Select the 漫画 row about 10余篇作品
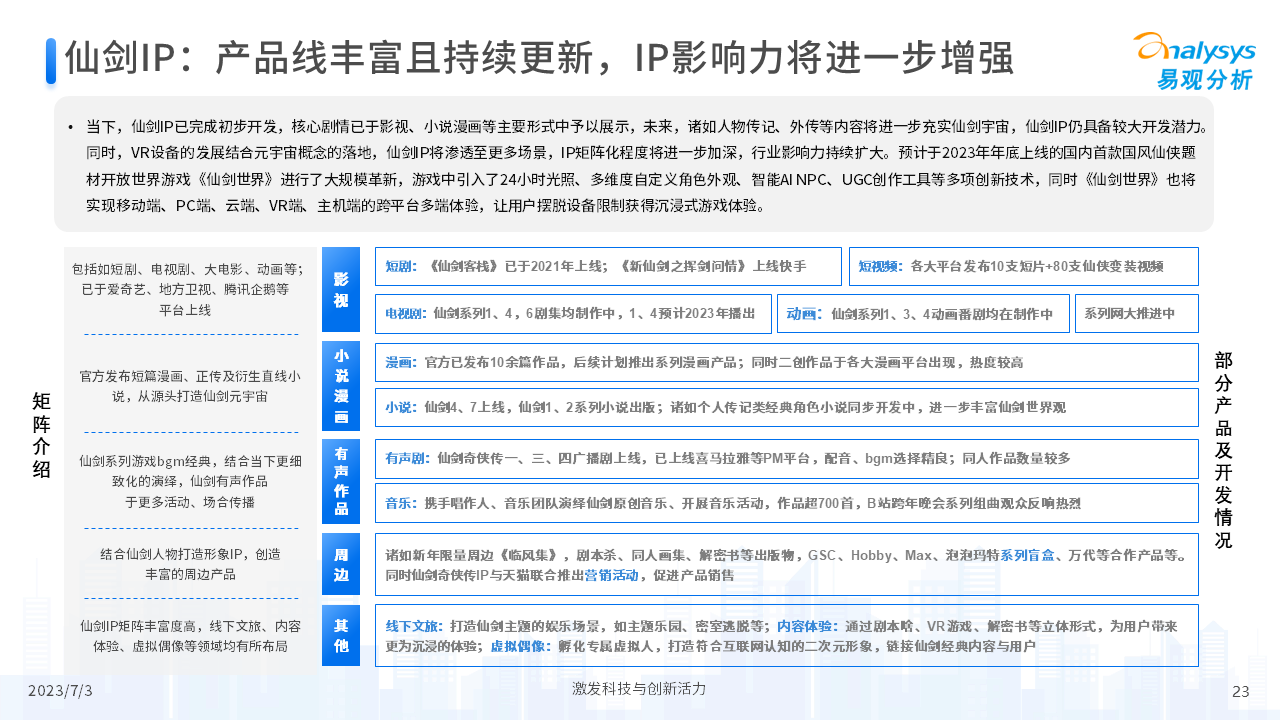 (x=787, y=362)
